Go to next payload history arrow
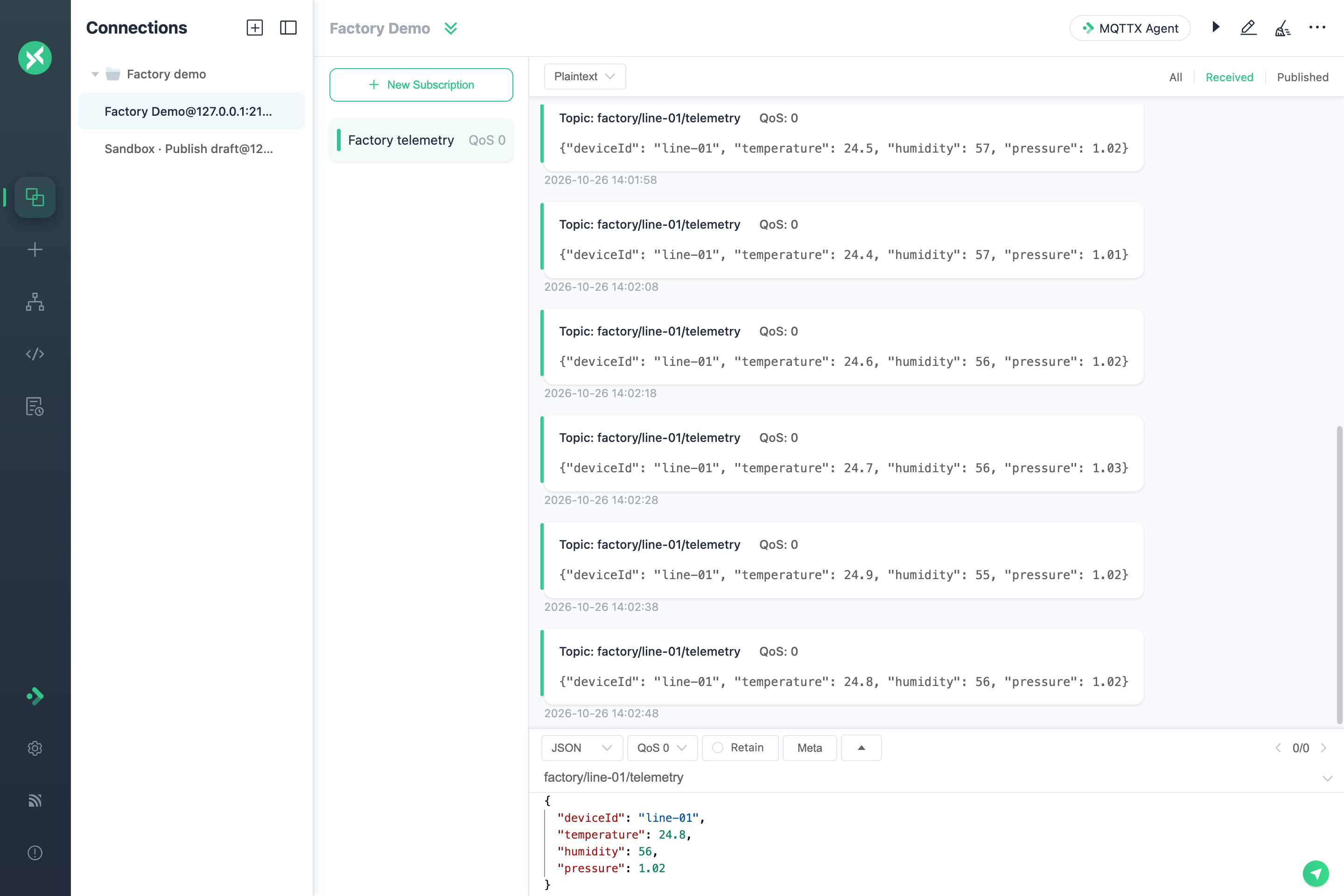Screen dimensions: 1344x896 (1323, 748)
